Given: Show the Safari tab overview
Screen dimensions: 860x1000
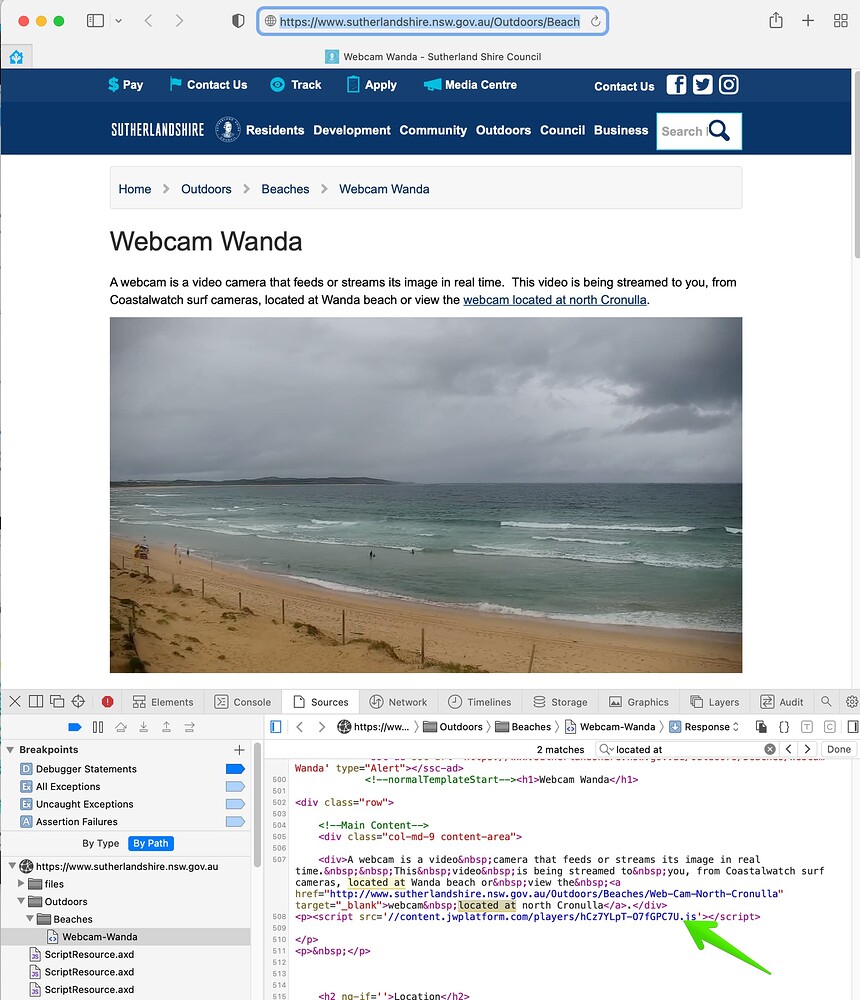Looking at the screenshot, I should [840, 21].
